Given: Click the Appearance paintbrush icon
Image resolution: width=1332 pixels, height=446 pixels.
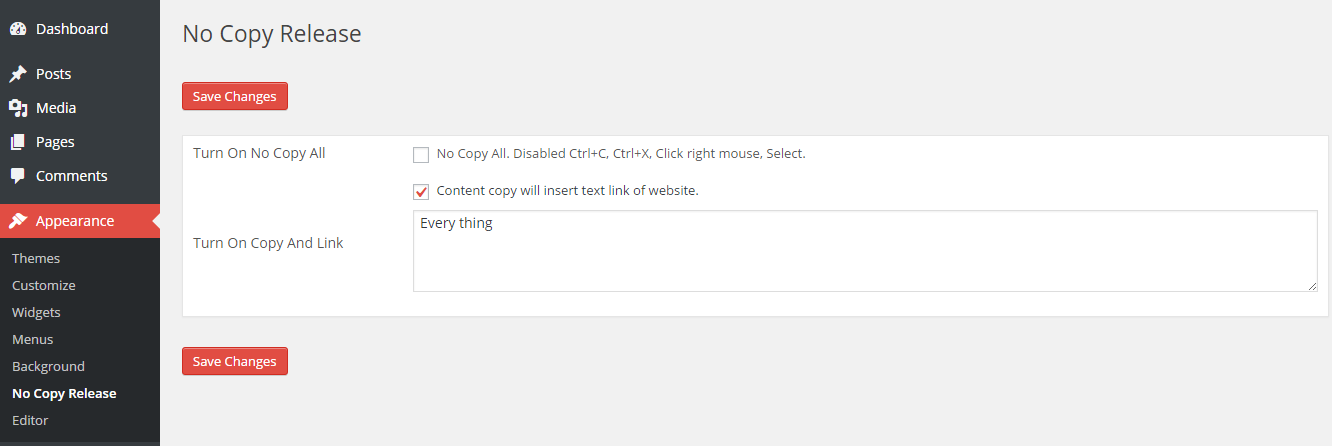Looking at the screenshot, I should coord(18,221).
